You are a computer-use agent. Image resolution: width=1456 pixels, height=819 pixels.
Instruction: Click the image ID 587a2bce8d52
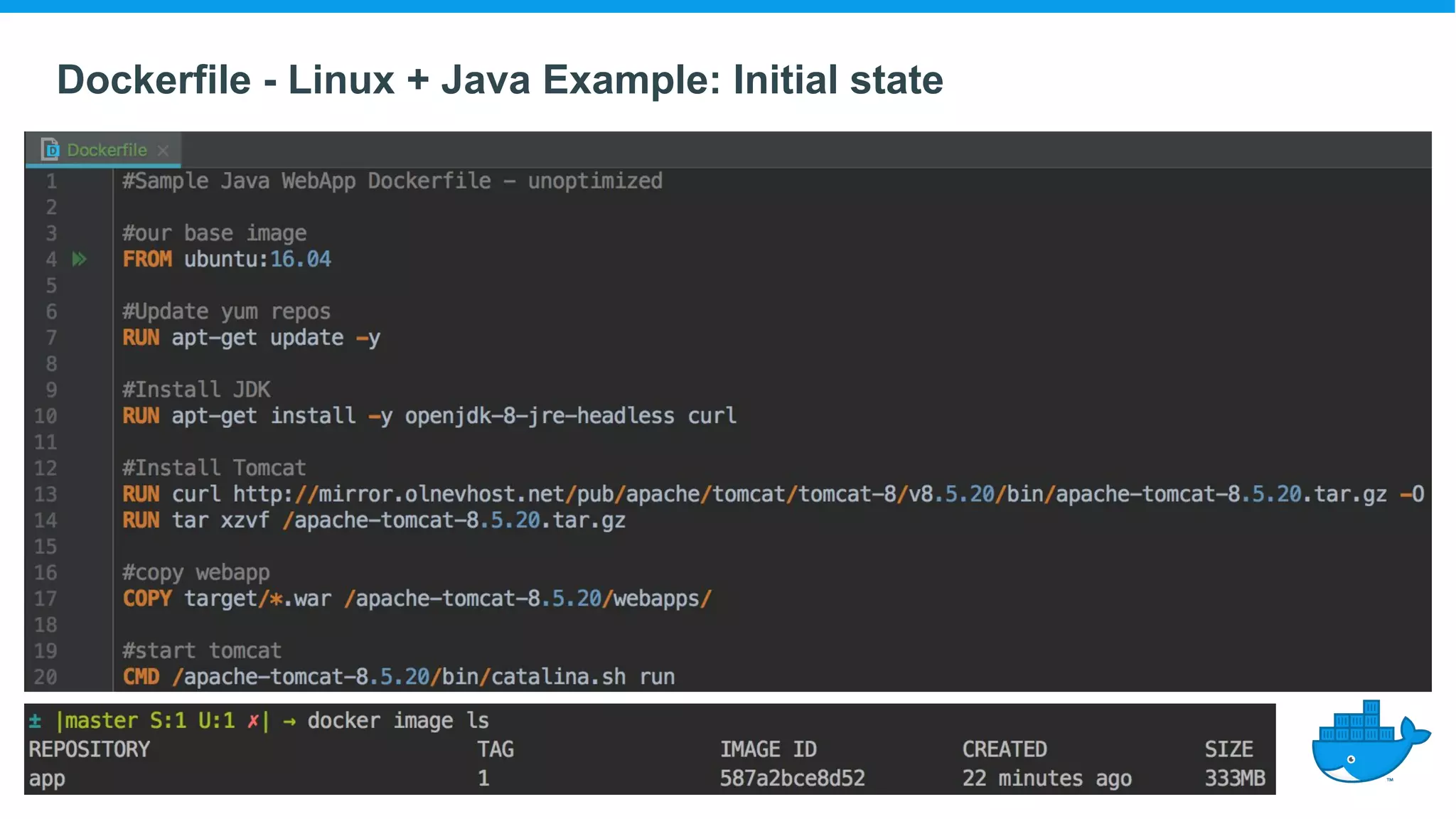(x=792, y=778)
